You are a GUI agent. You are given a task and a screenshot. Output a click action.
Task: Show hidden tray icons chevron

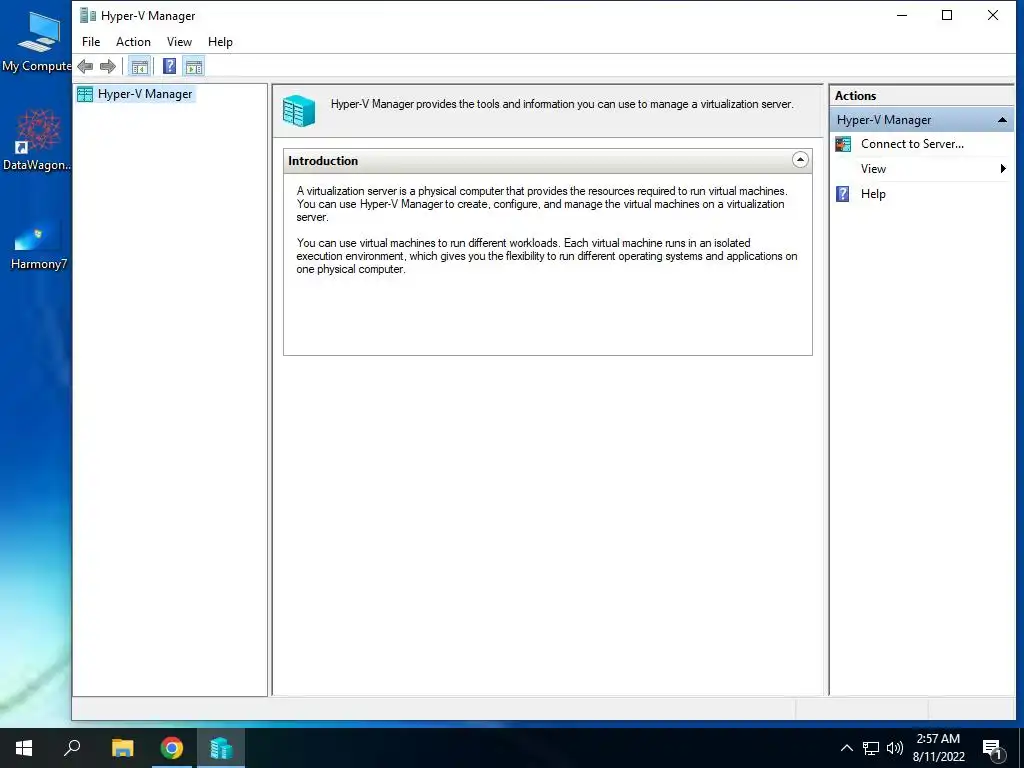click(x=846, y=748)
